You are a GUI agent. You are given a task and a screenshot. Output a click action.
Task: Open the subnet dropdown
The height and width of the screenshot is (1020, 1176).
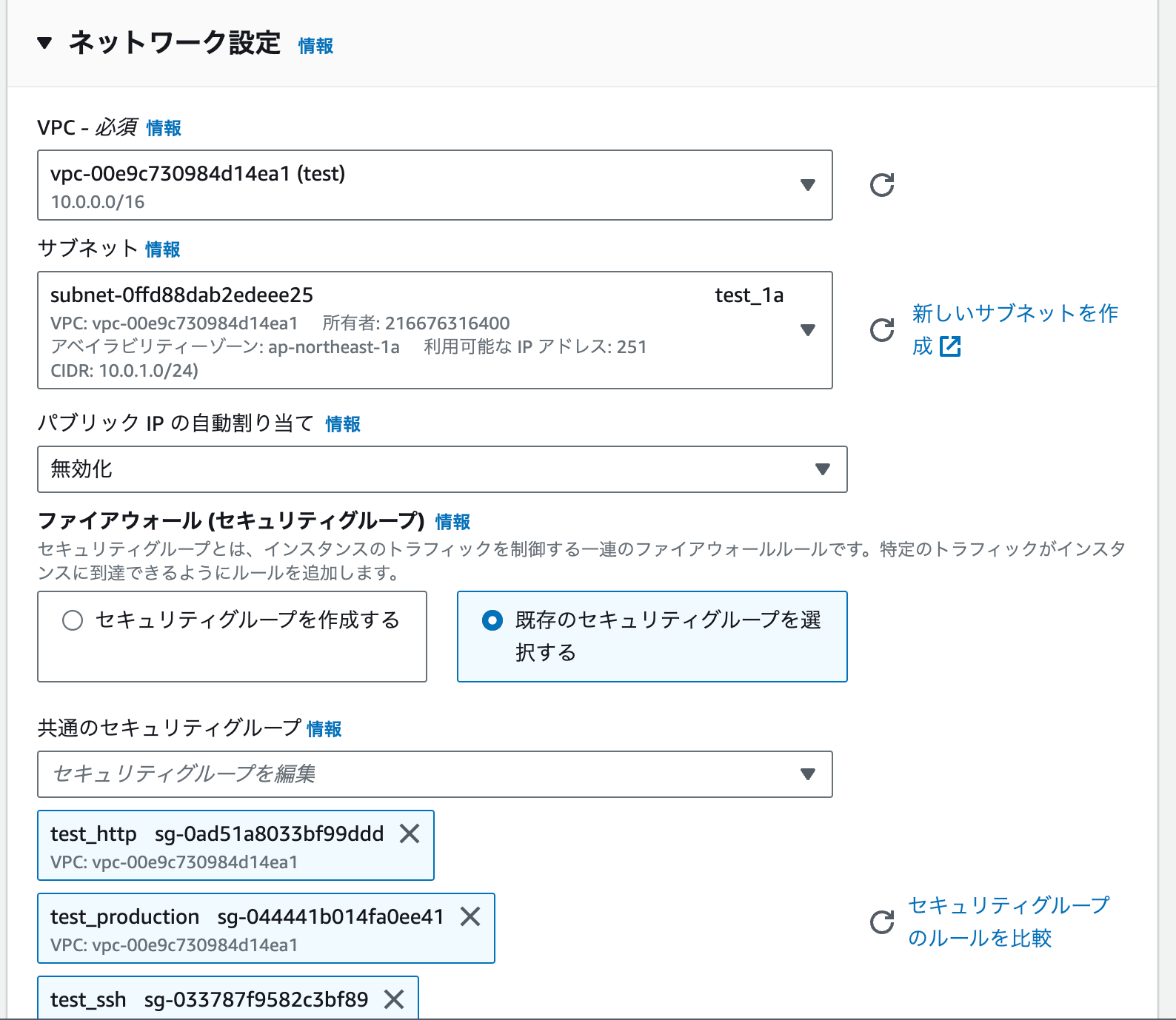[x=435, y=330]
